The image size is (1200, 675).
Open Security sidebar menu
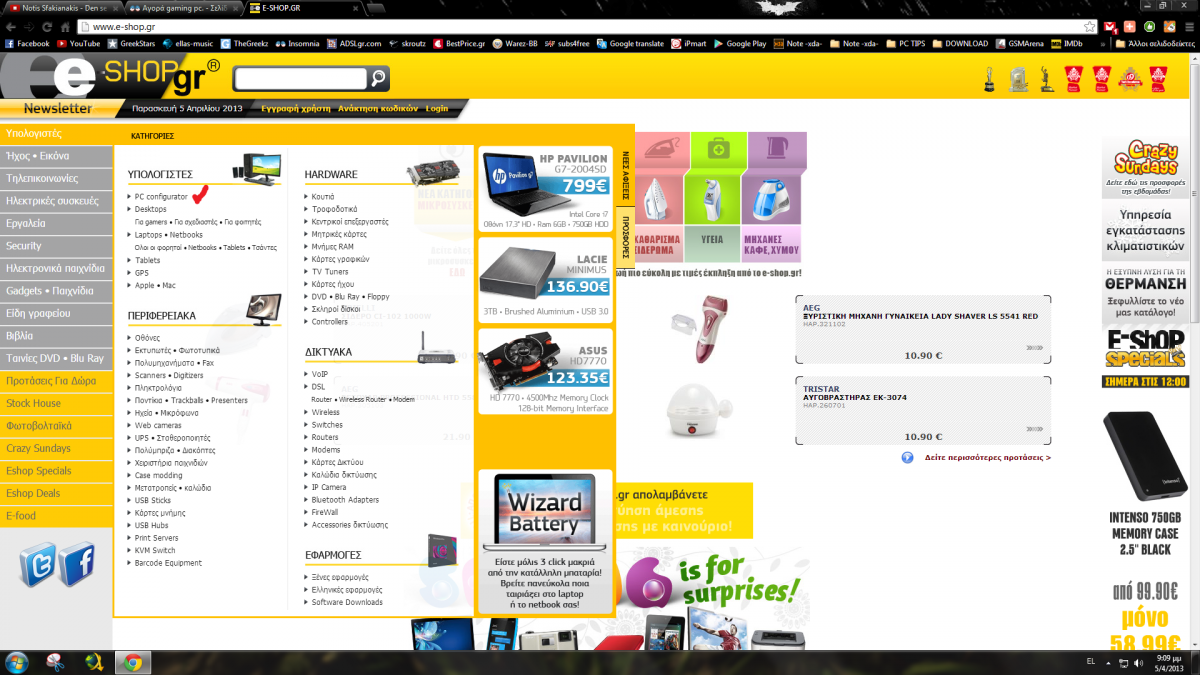point(56,246)
